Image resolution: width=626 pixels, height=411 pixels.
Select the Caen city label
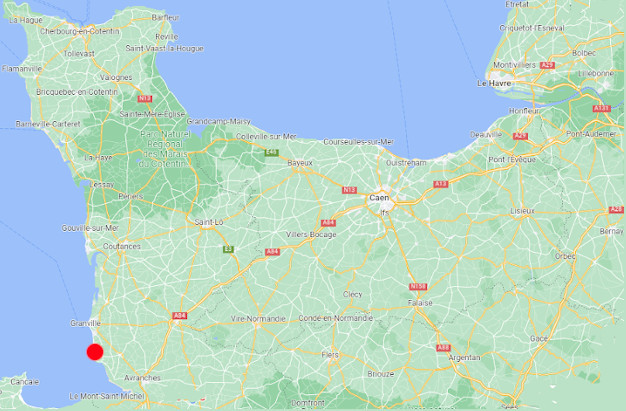[x=379, y=198]
